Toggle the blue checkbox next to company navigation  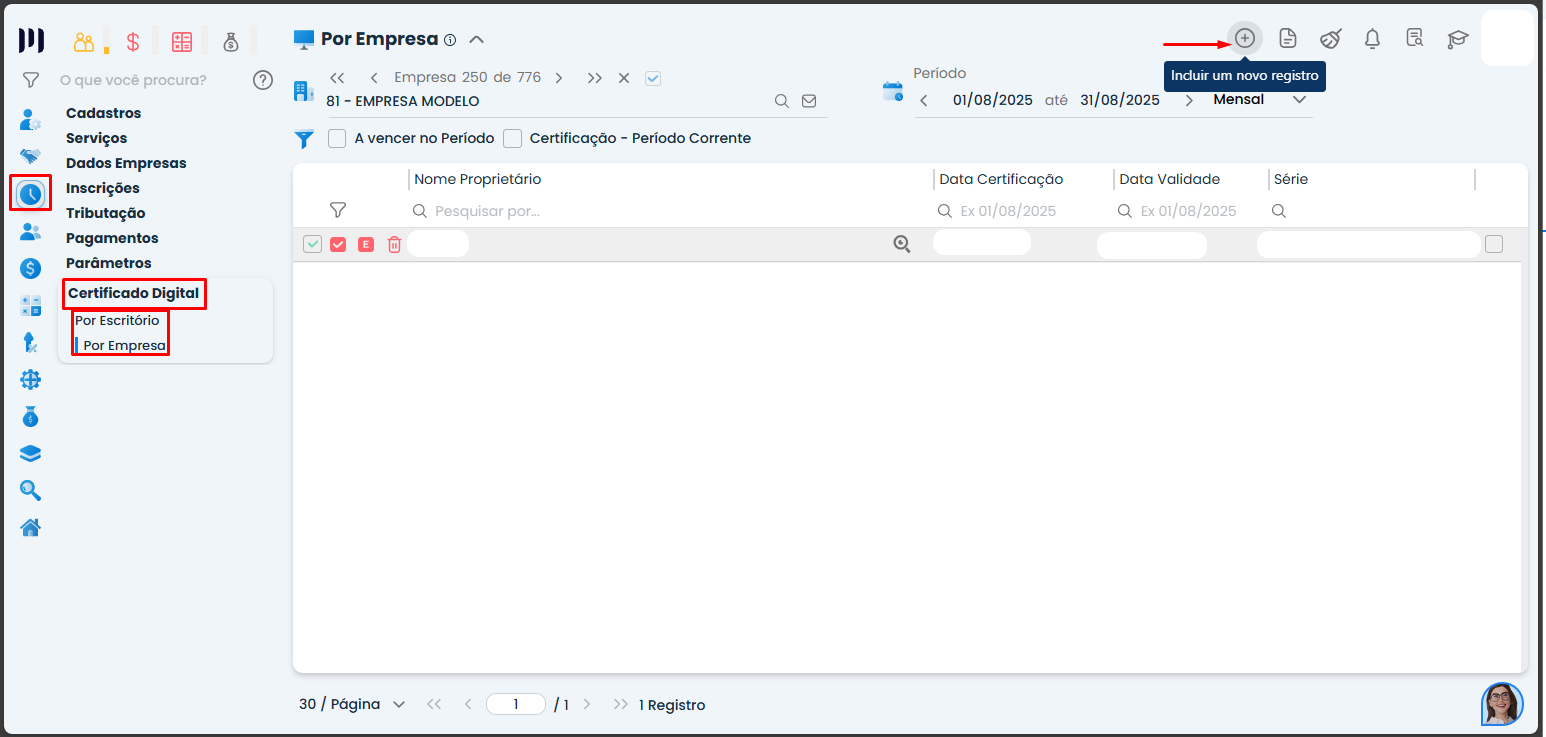pos(653,78)
